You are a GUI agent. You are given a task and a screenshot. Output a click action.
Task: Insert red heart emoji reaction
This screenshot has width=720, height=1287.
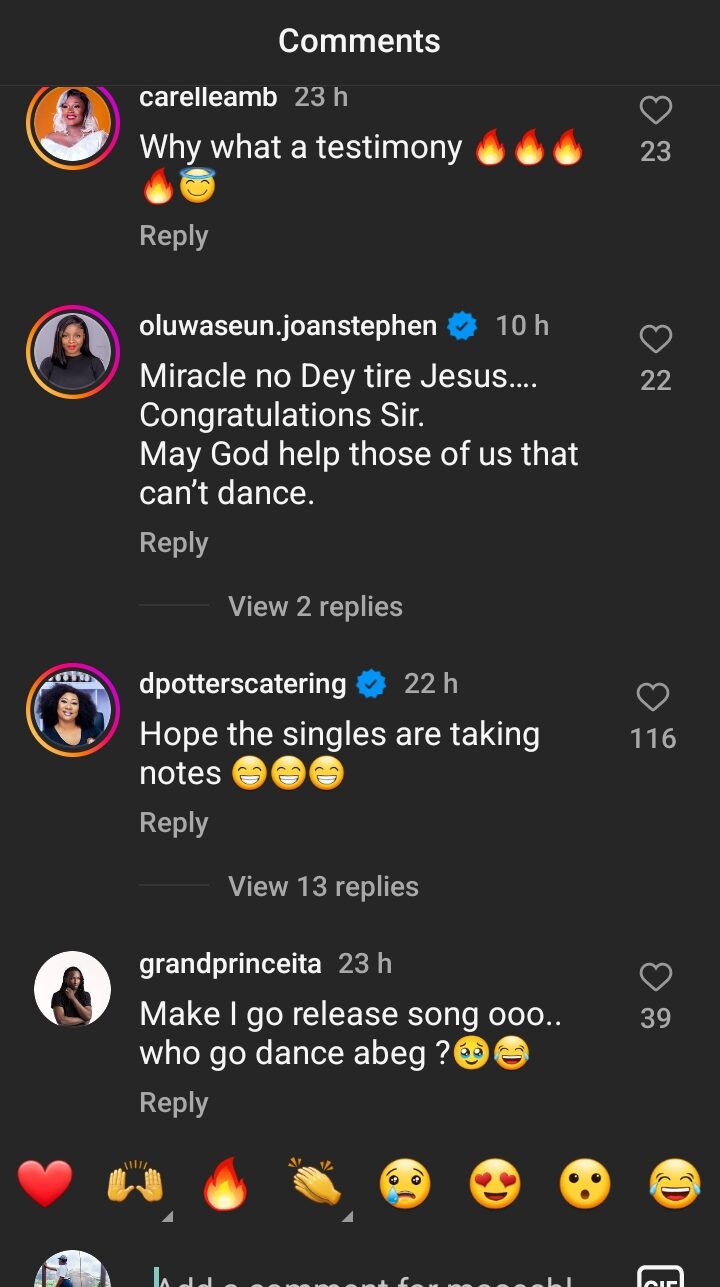[45, 1185]
